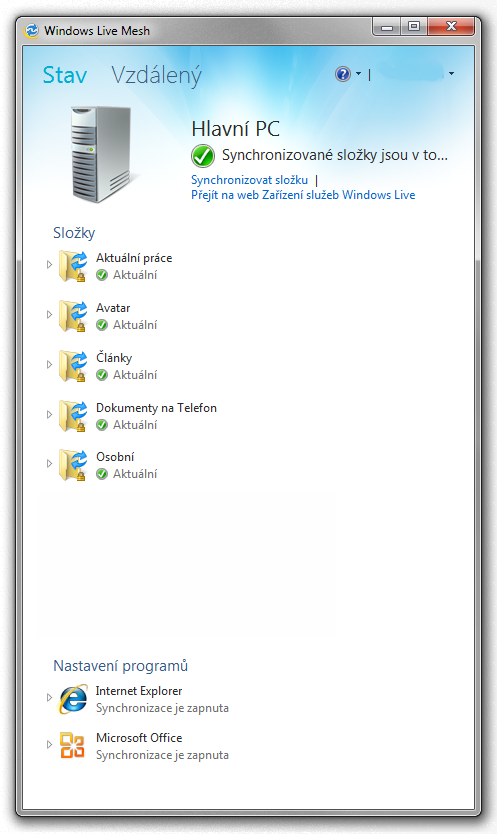Click green check under Aktuální práce
The width and height of the screenshot is (497, 834).
tap(102, 275)
